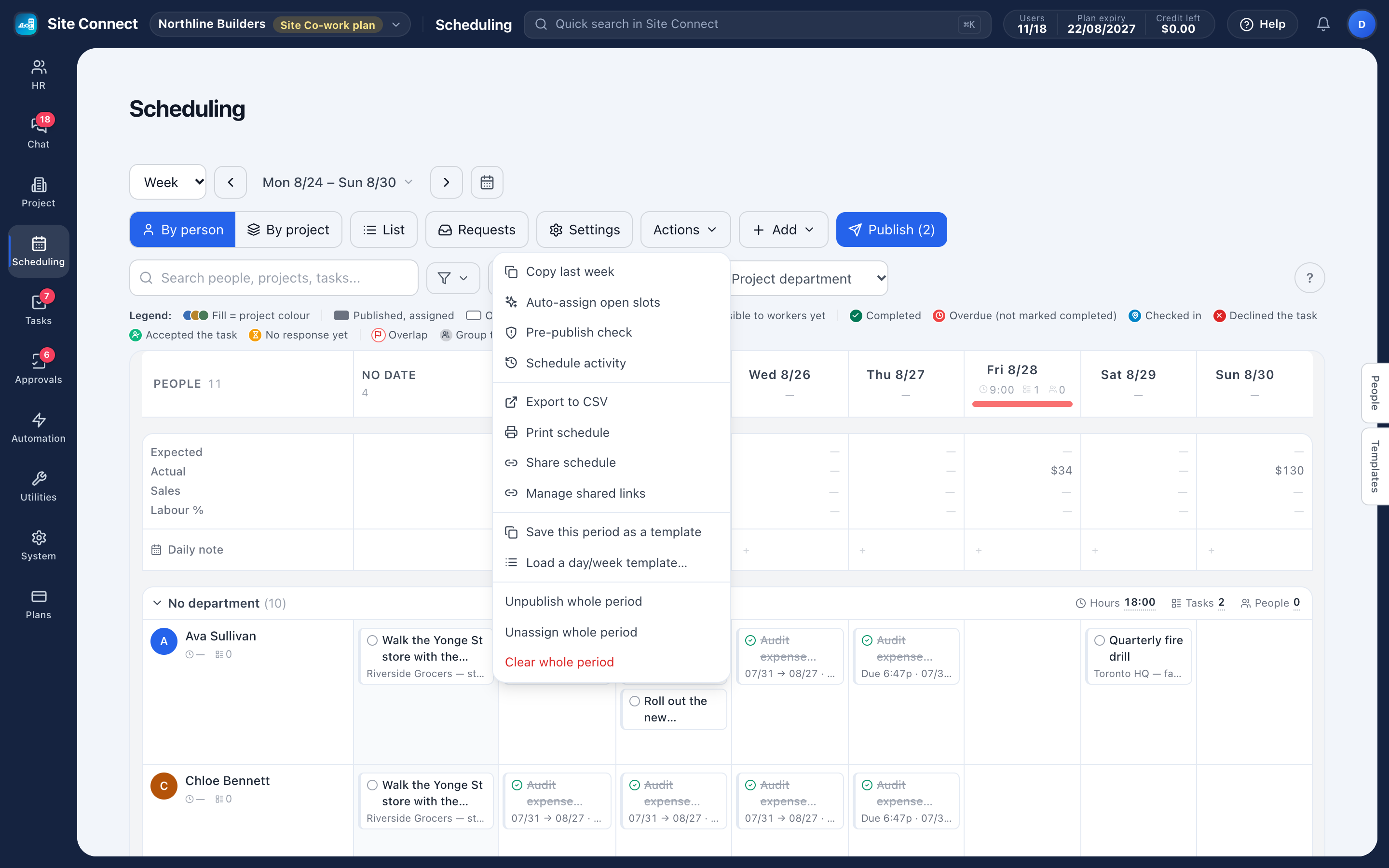Screen dimensions: 1389x868
Task: Mark Quarterly fire drill task complete
Action: pos(1099,640)
